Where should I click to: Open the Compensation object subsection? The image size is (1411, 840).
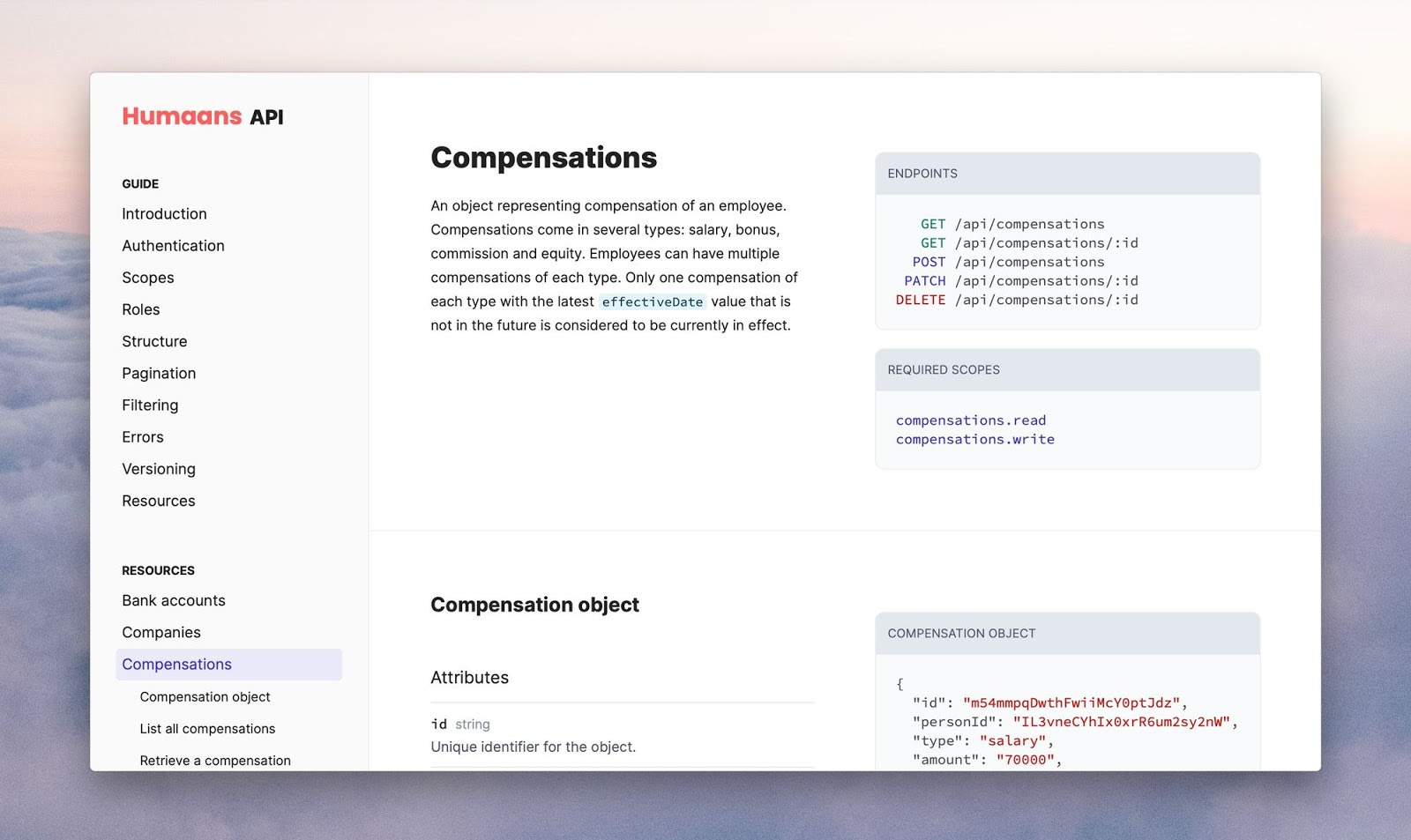pyautogui.click(x=205, y=696)
